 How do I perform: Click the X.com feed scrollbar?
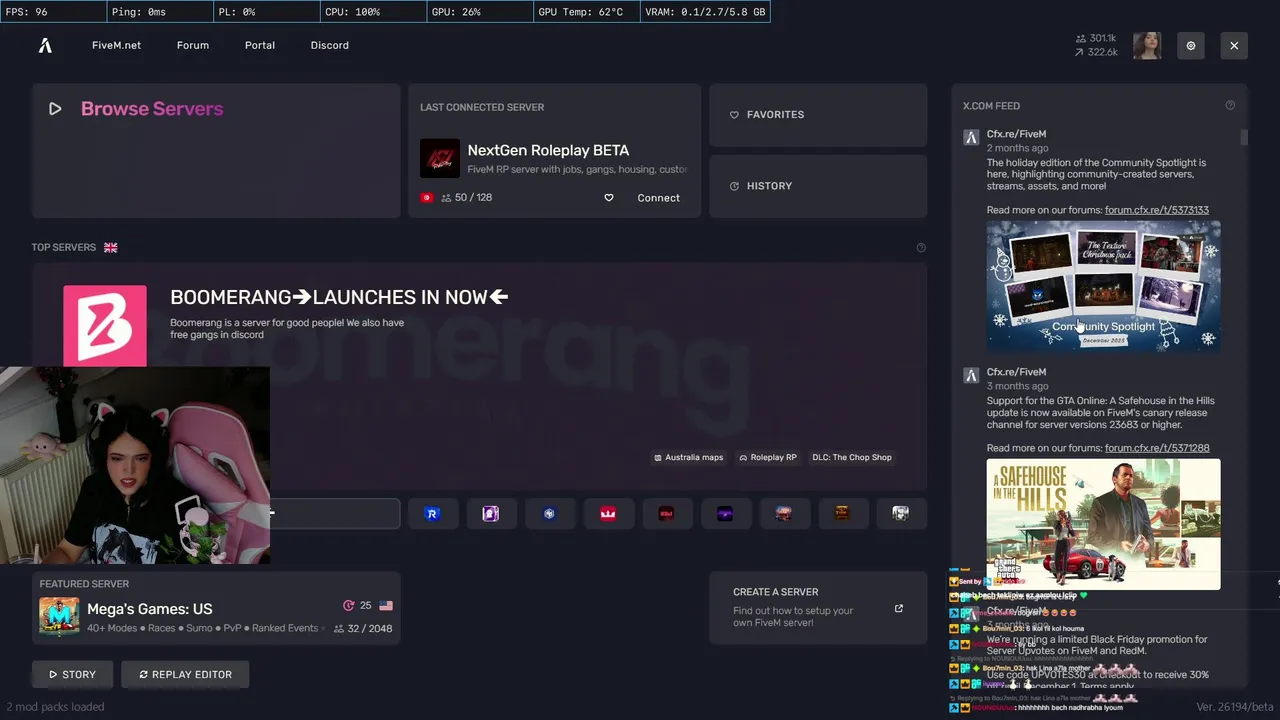click(1244, 137)
